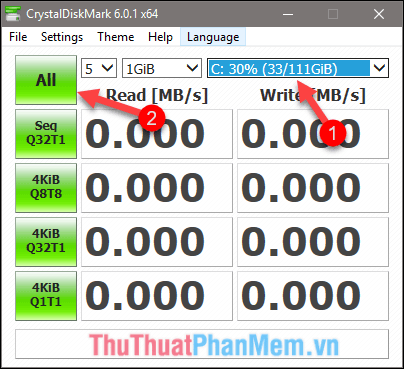Click the CrystalDiskMark app icon in title bar

13,14
